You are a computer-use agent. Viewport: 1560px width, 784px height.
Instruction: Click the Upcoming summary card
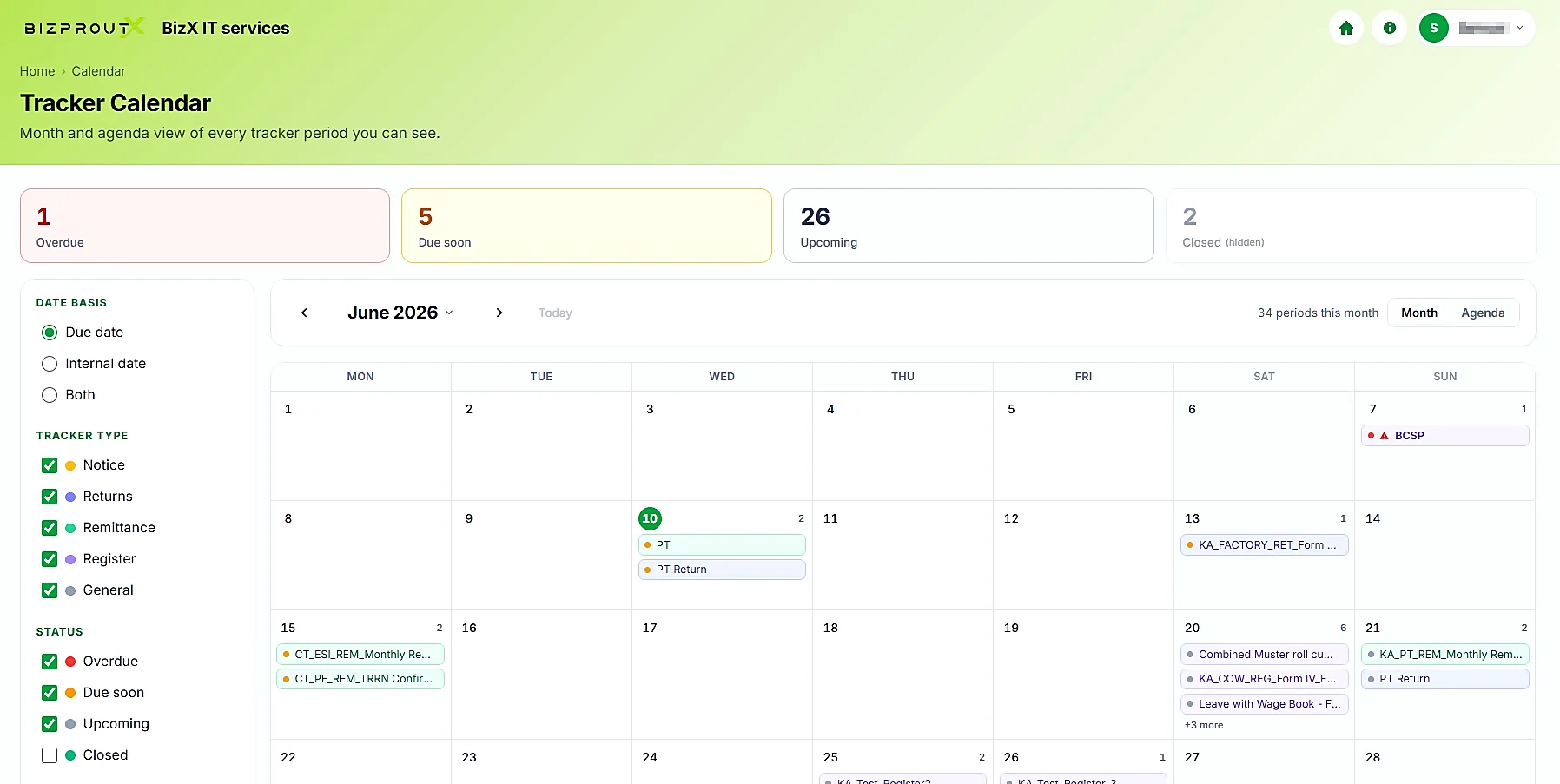968,226
